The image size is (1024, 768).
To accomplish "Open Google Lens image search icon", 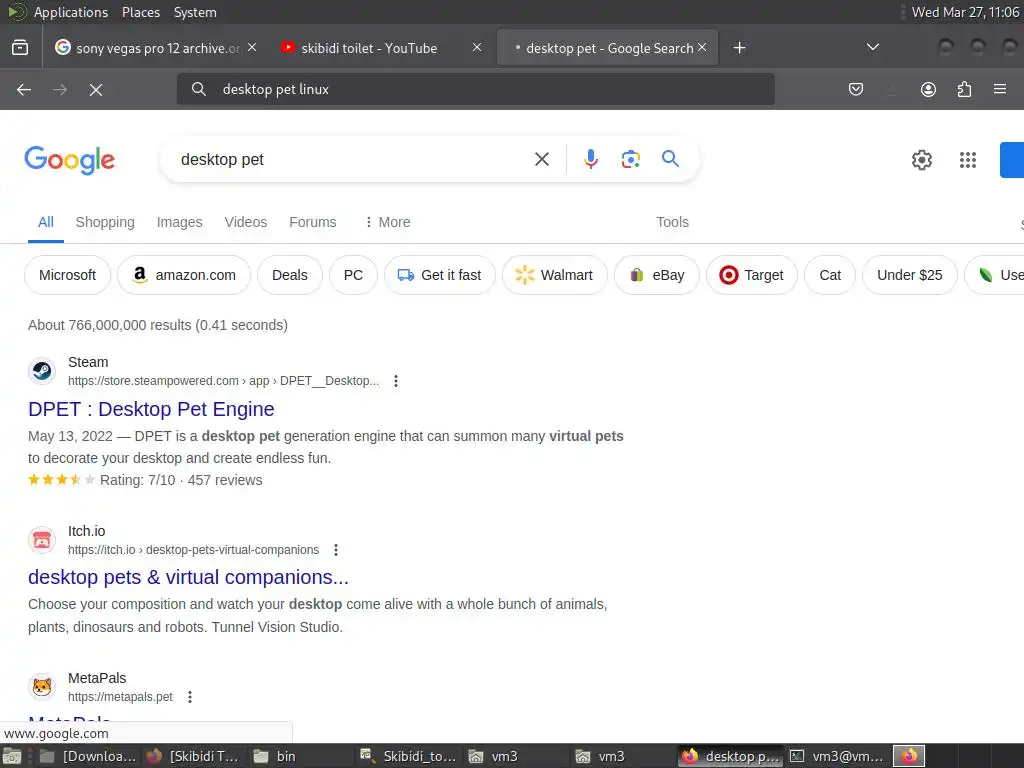I will pyautogui.click(x=630, y=159).
